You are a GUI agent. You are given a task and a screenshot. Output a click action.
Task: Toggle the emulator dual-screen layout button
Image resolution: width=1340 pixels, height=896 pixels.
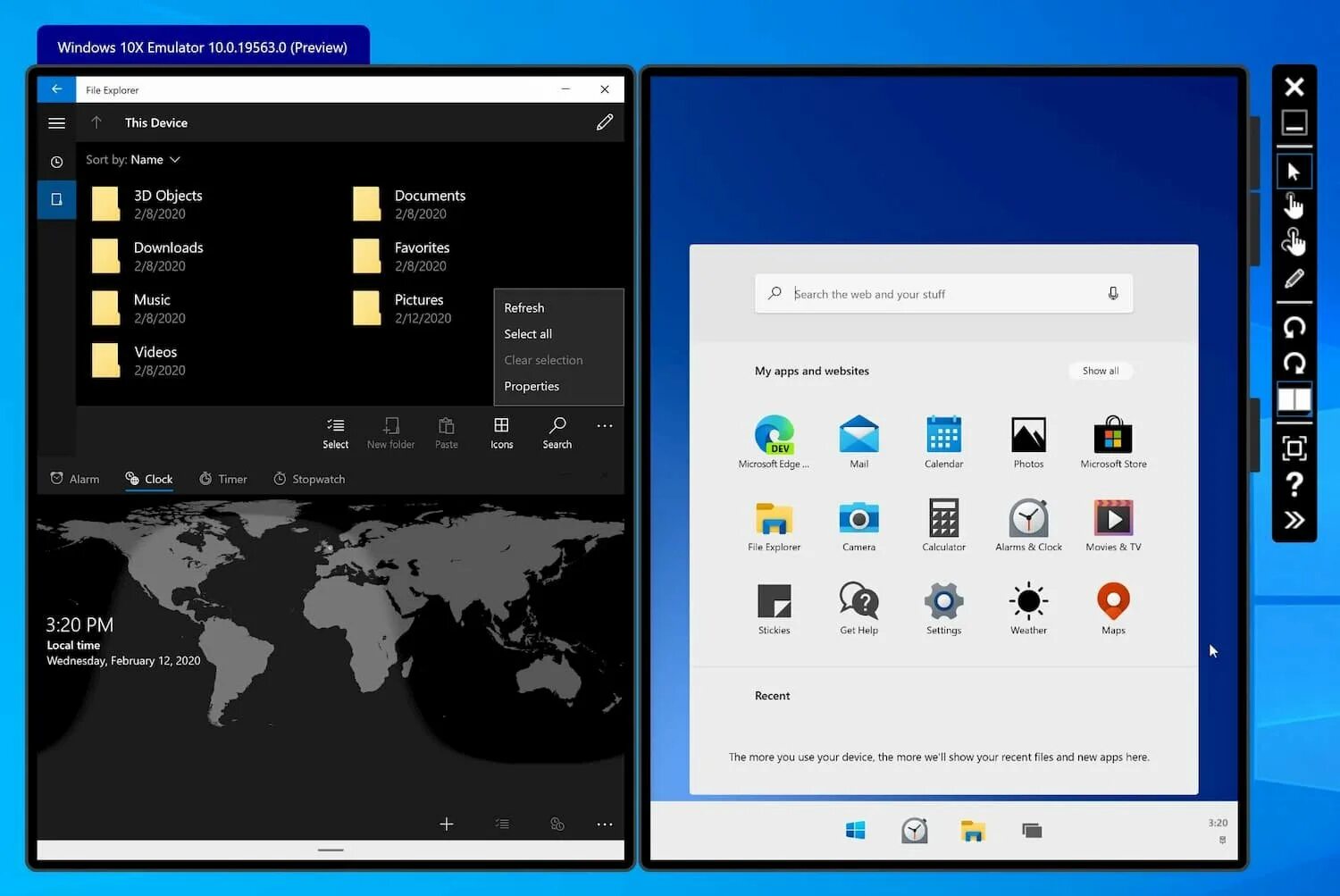[x=1294, y=399]
